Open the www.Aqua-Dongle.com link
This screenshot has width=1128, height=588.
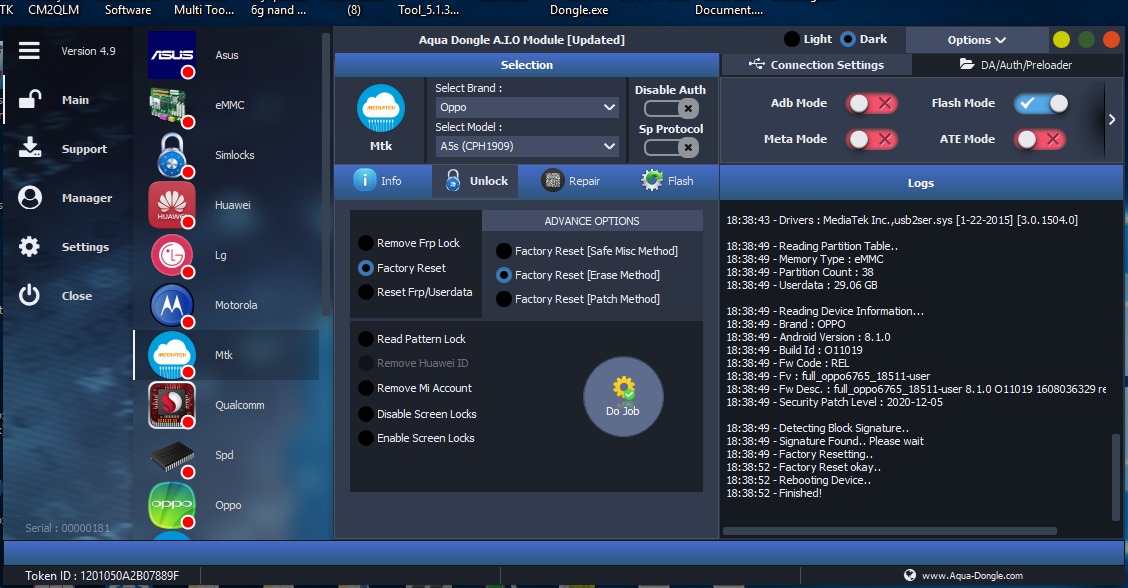(972, 576)
